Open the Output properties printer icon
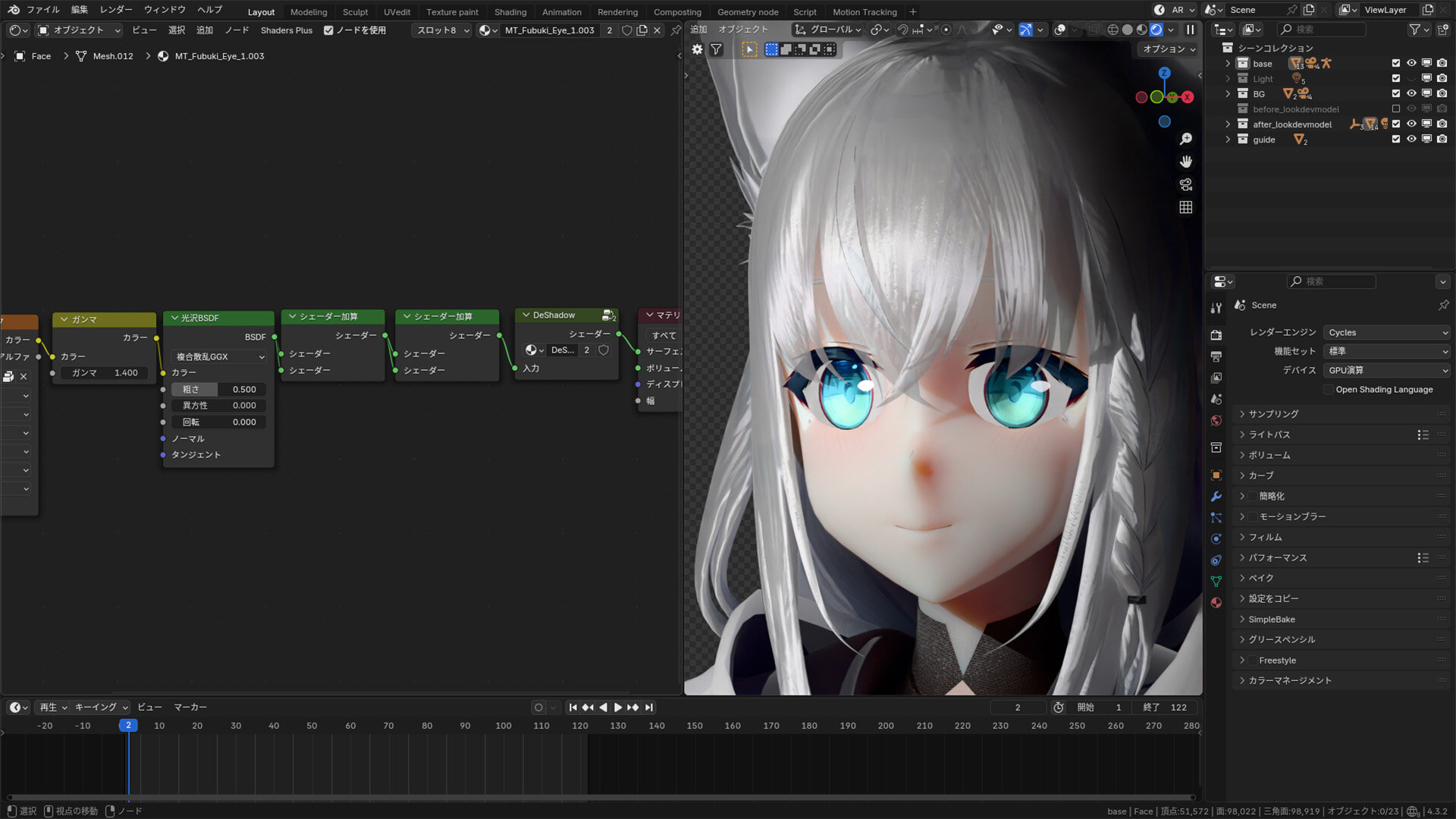 (1216, 356)
